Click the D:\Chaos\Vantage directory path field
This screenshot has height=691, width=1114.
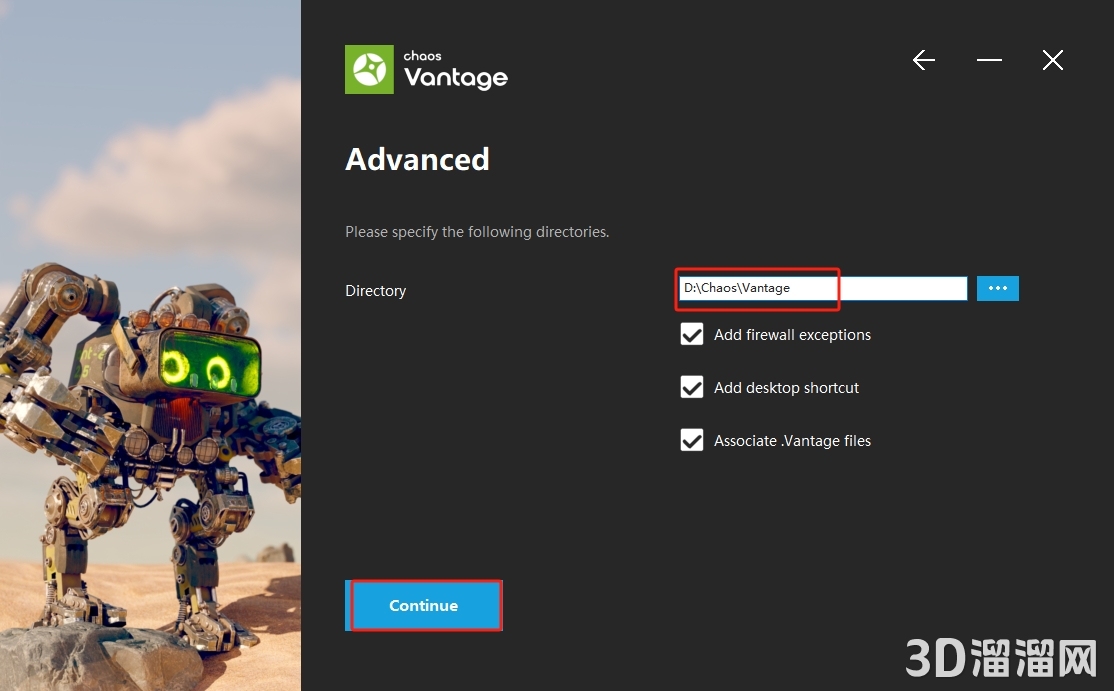[821, 288]
